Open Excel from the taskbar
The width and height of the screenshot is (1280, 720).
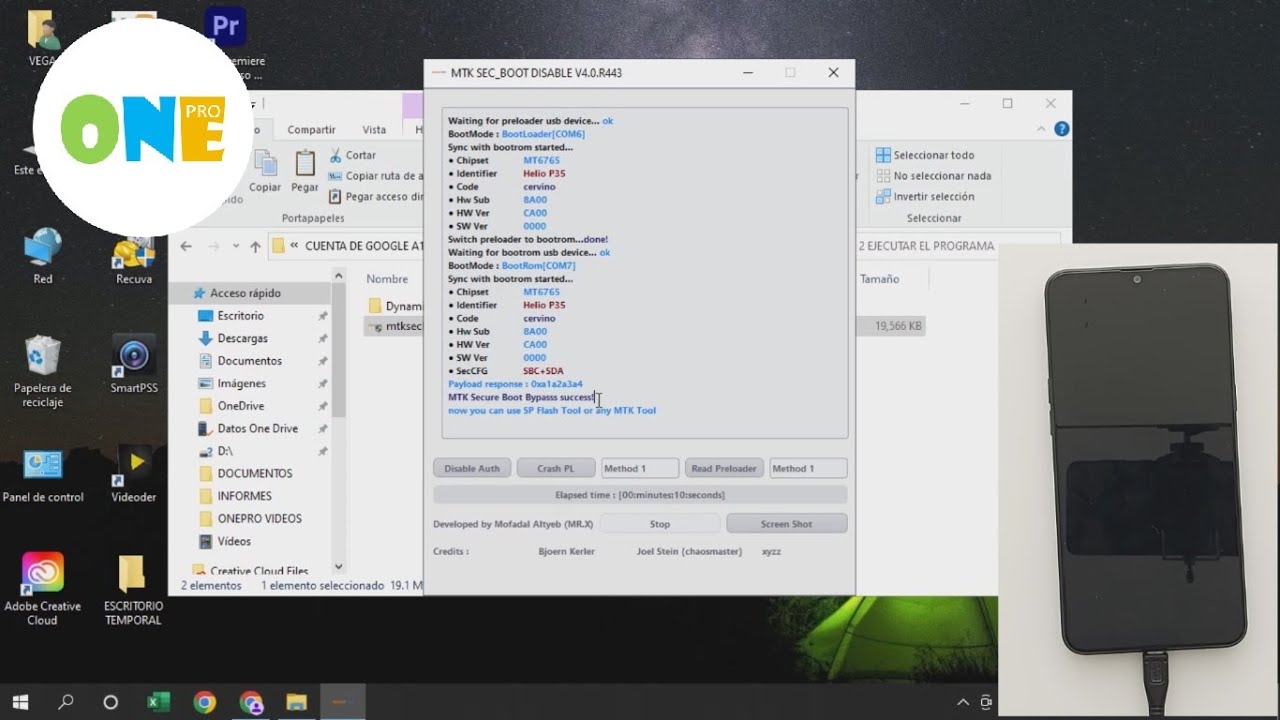158,702
